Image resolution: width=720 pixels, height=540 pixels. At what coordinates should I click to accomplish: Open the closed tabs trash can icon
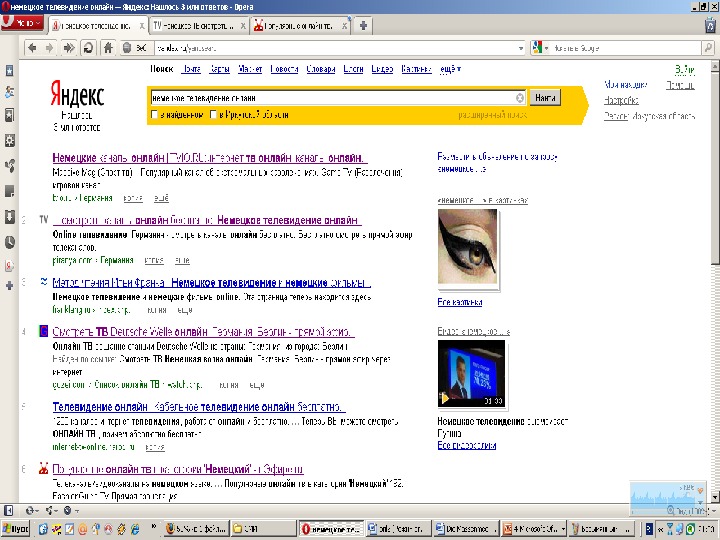click(x=710, y=25)
